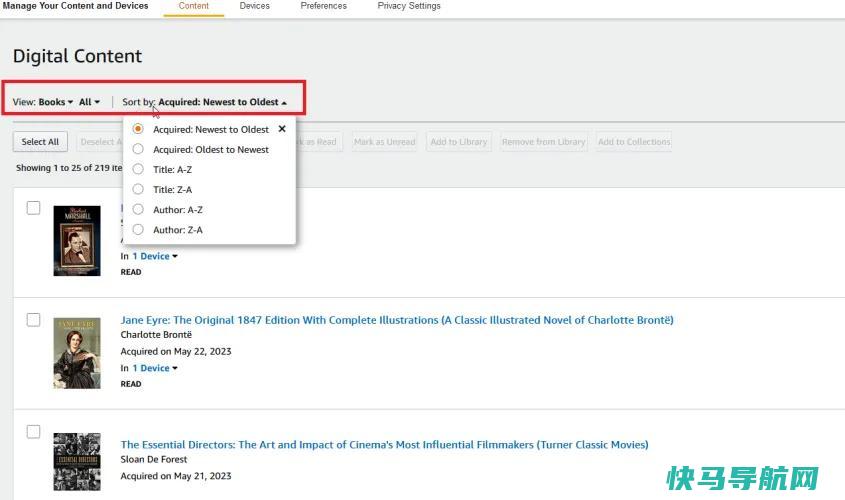Screen dimensions: 845x500
Task: Click the Mark as Read button
Action: click(319, 142)
